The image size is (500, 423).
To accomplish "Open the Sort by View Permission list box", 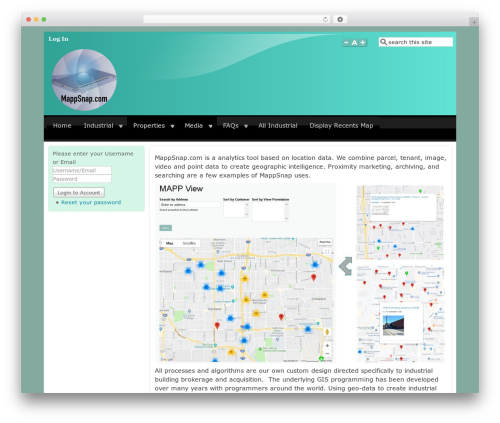I will click(270, 211).
